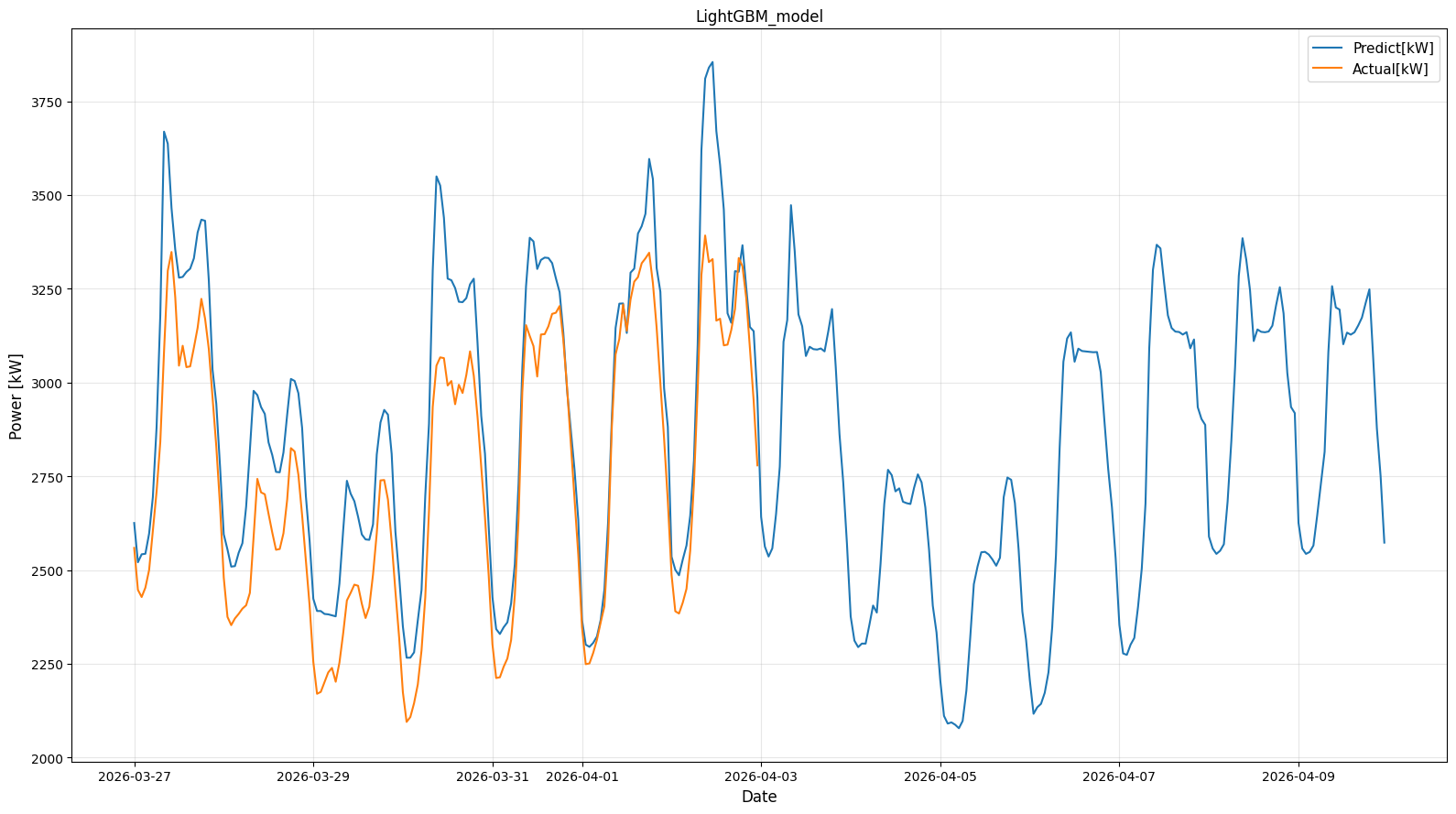Click the LightGBM_model chart title
The width and height of the screenshot is (1456, 814).
(x=759, y=16)
